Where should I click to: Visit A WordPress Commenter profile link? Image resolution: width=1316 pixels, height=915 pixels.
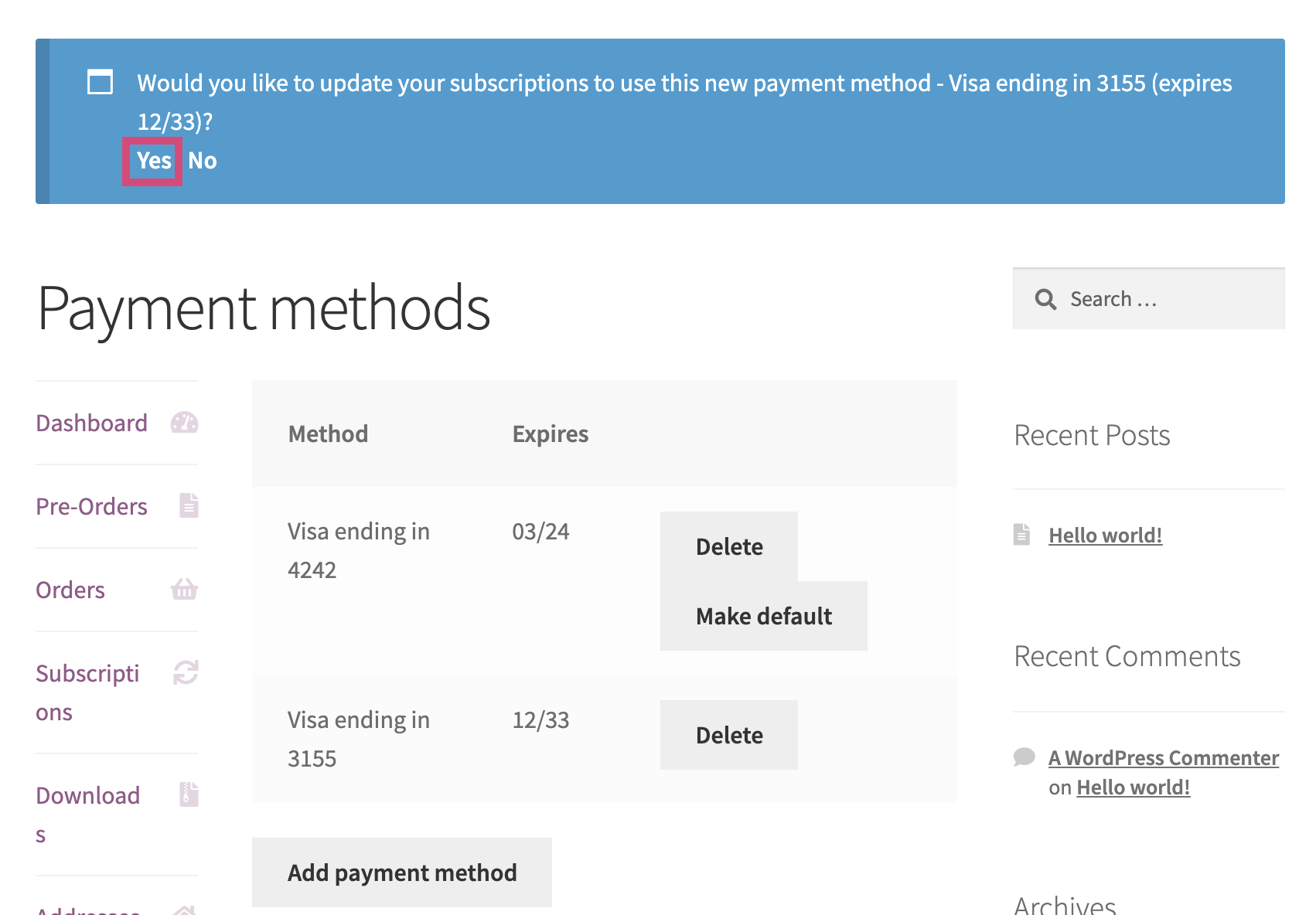click(x=1163, y=757)
